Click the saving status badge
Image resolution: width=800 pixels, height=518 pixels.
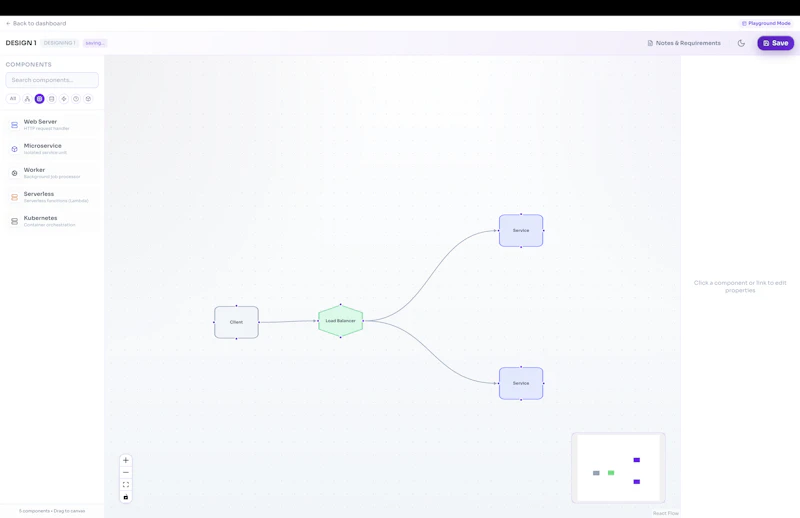95,43
